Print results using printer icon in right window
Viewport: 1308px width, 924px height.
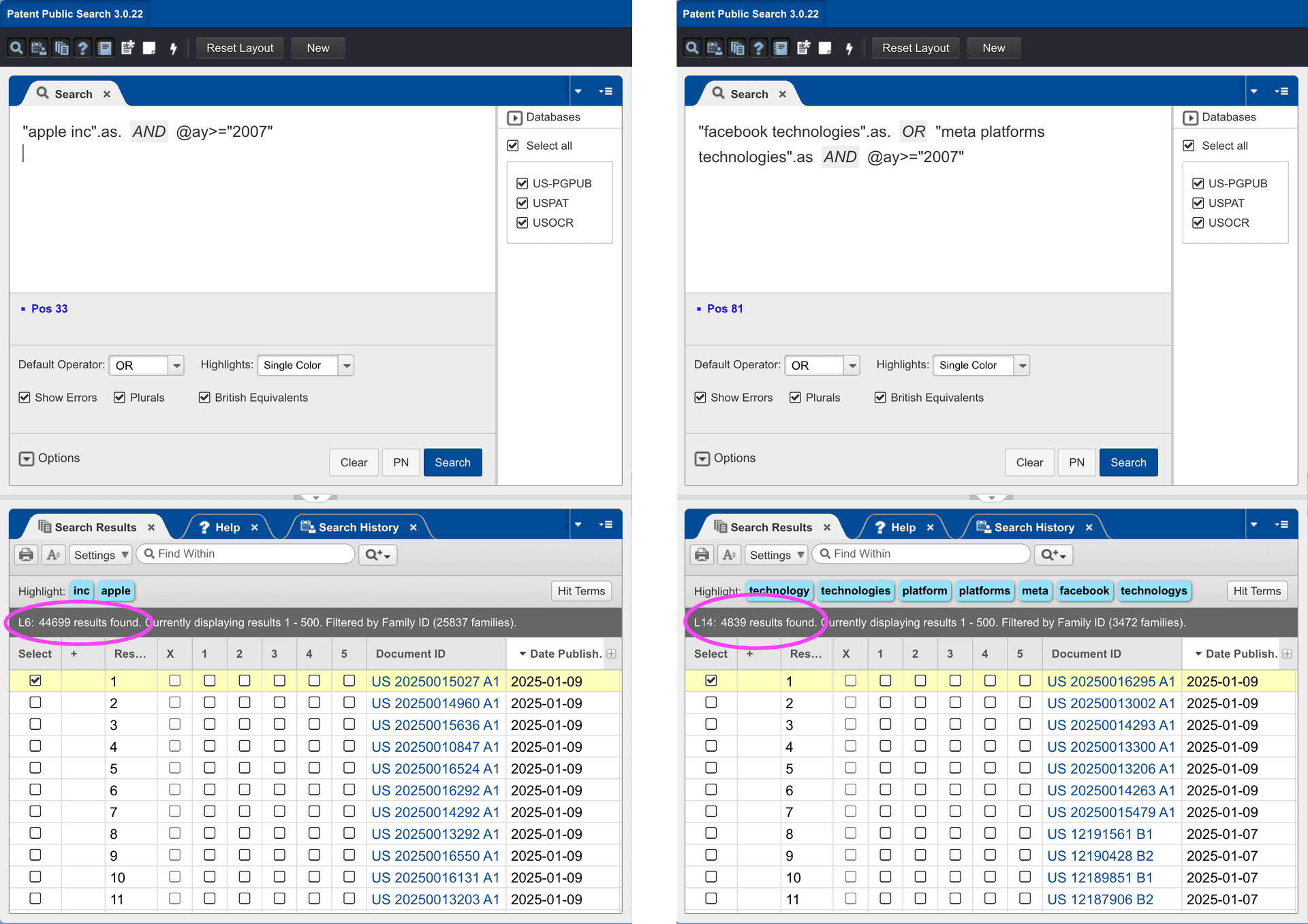(702, 554)
